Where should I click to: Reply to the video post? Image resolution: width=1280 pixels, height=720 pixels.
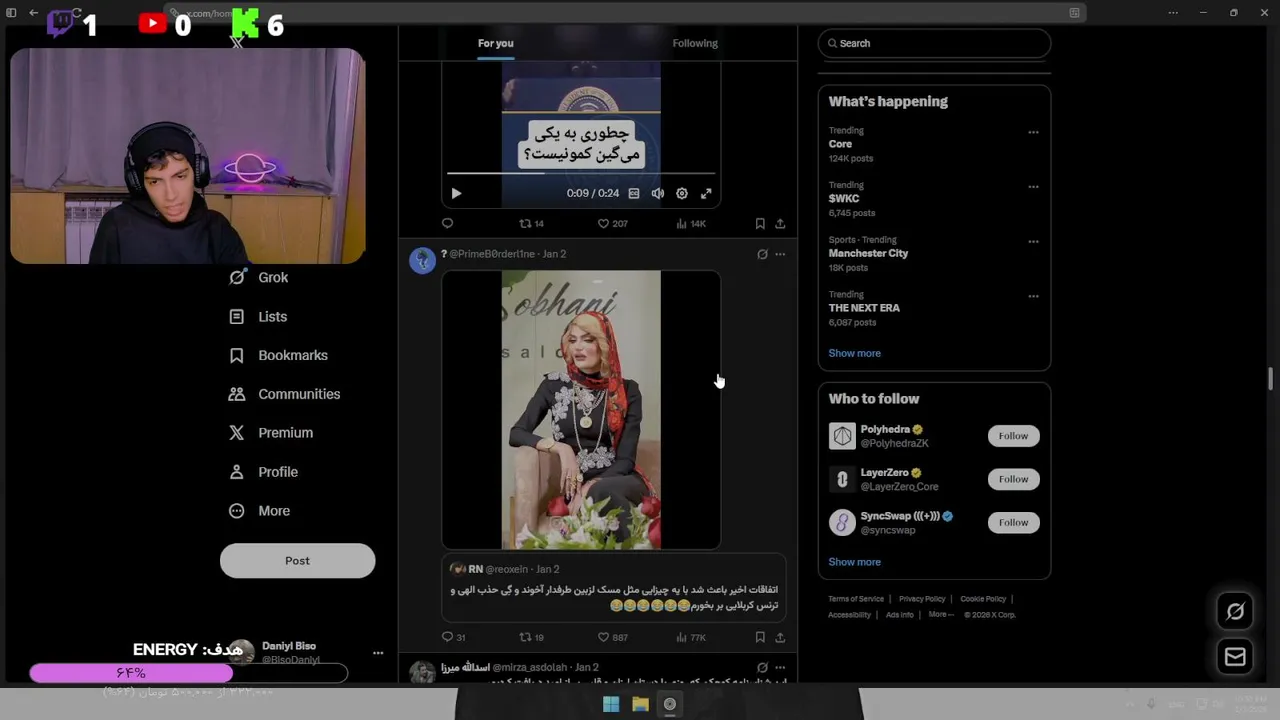[x=447, y=224]
